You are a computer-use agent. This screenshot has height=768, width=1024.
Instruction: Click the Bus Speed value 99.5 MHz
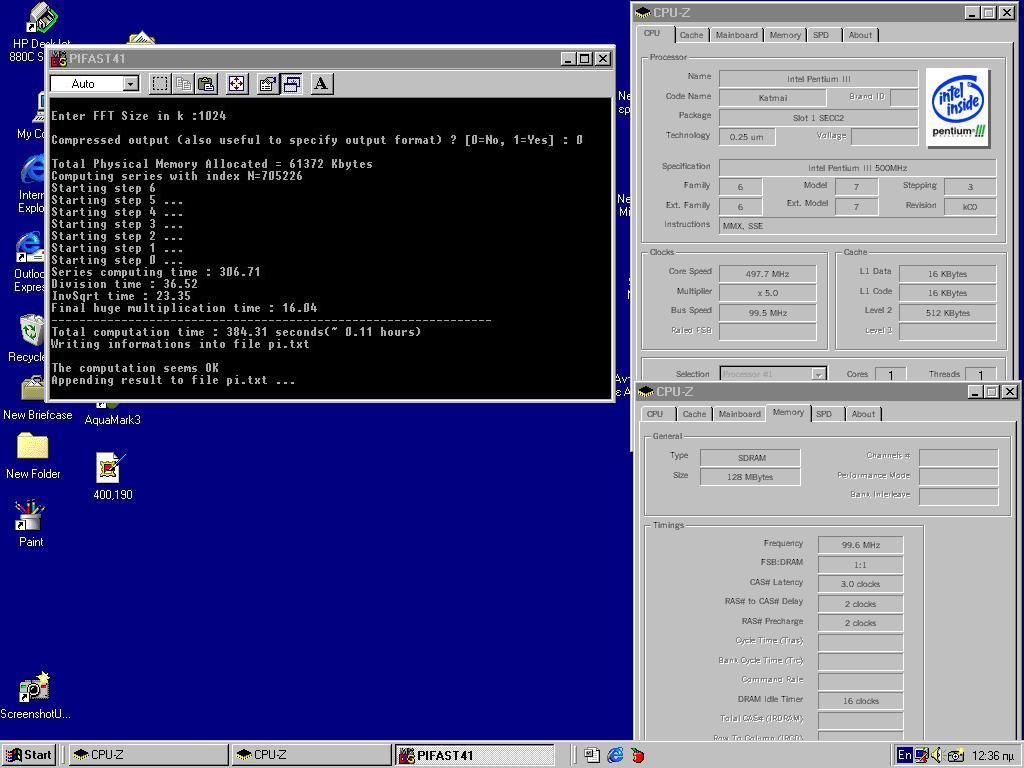pos(767,313)
